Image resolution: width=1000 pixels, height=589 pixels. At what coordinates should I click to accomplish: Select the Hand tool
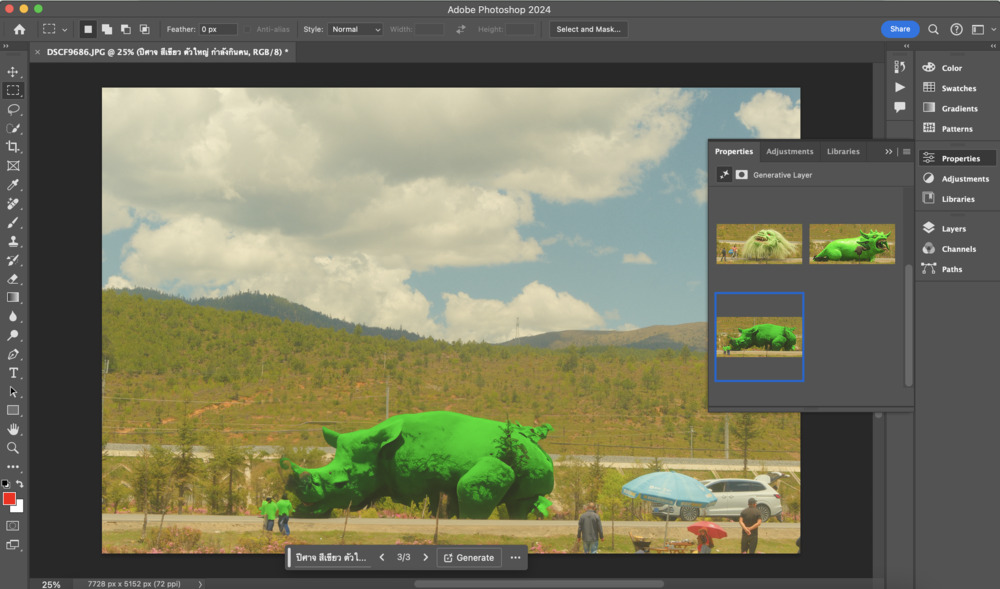(13, 429)
